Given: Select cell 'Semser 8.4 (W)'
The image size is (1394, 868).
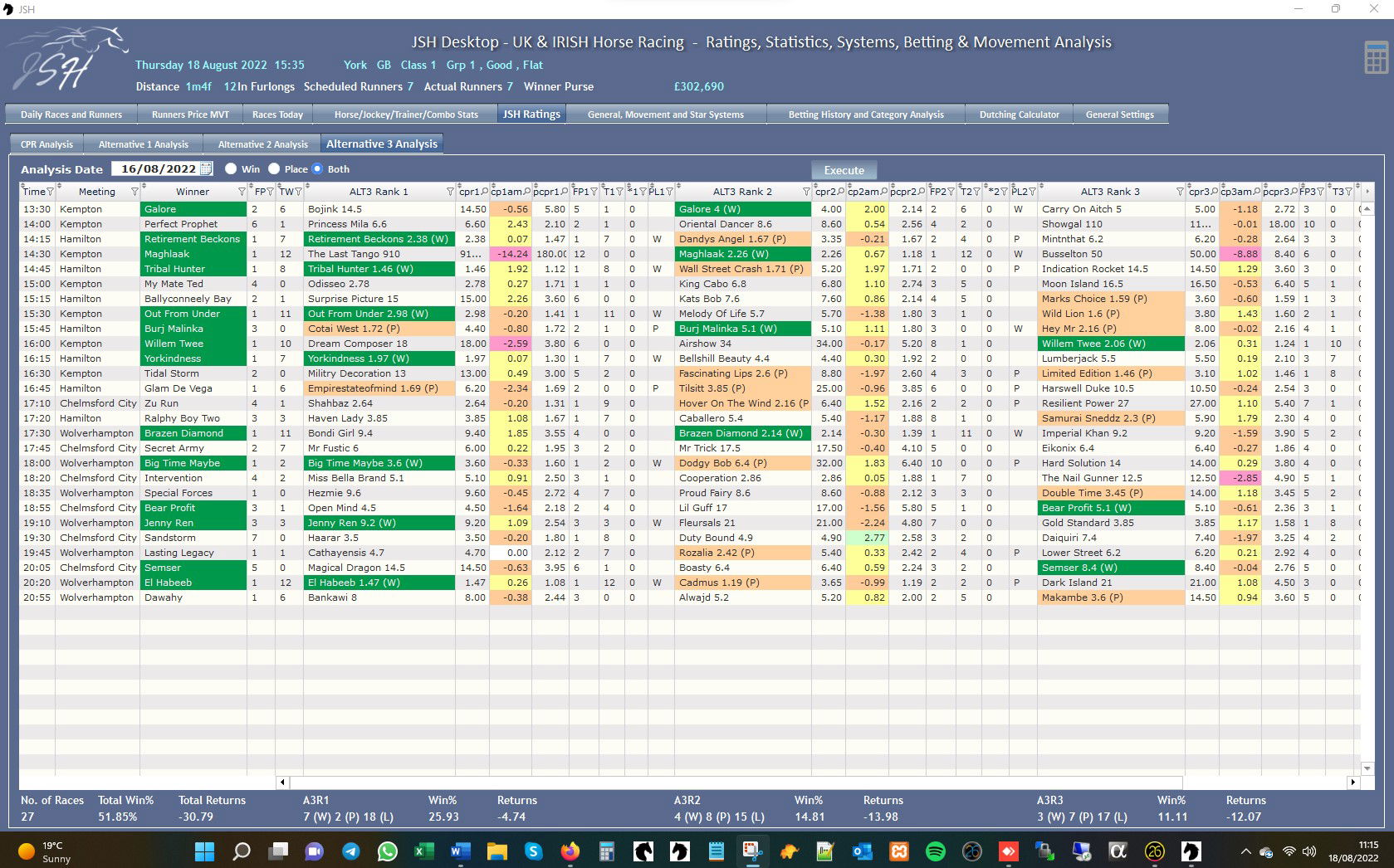Looking at the screenshot, I should point(1111,568).
